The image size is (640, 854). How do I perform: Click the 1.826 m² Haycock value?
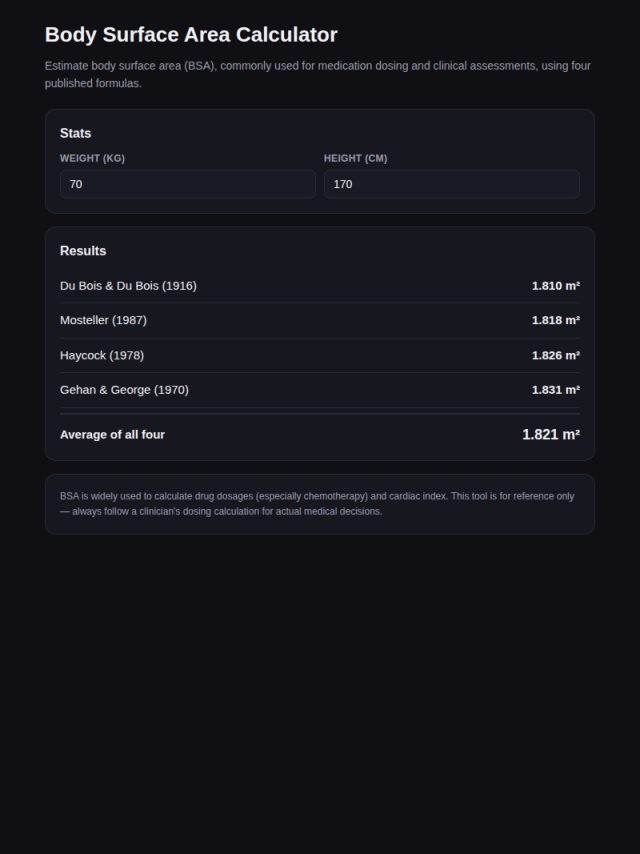pyautogui.click(x=556, y=355)
